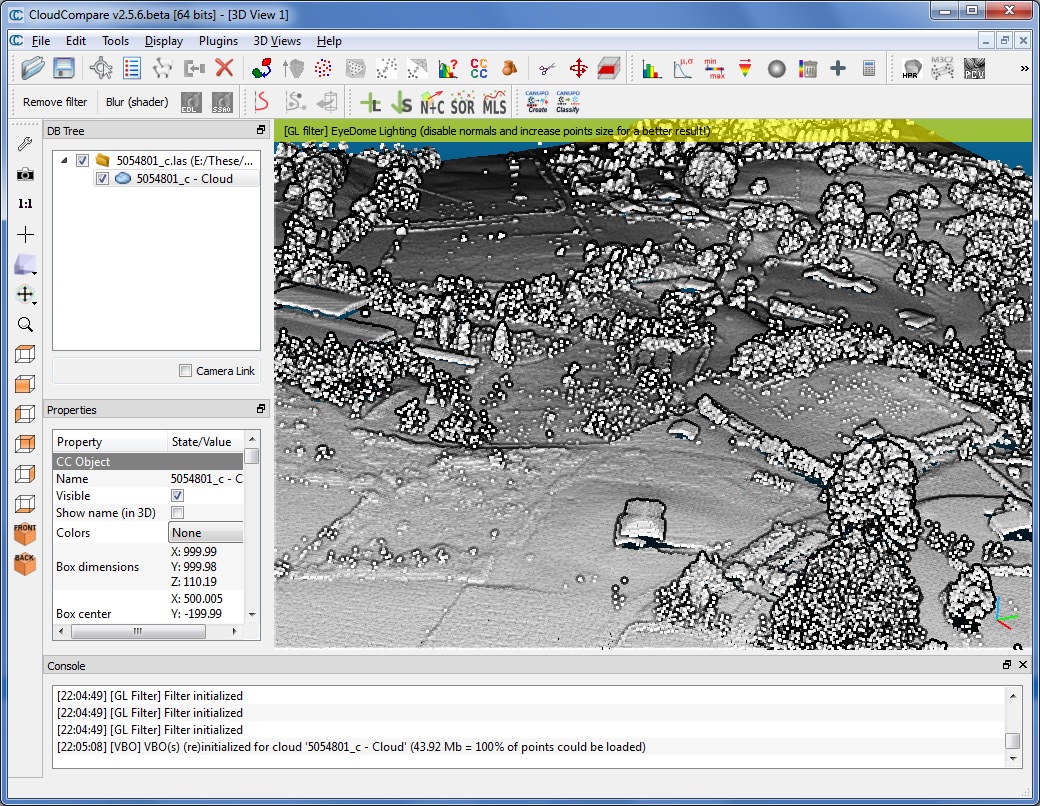
Task: Activate the SOR filter tool
Action: (x=462, y=102)
